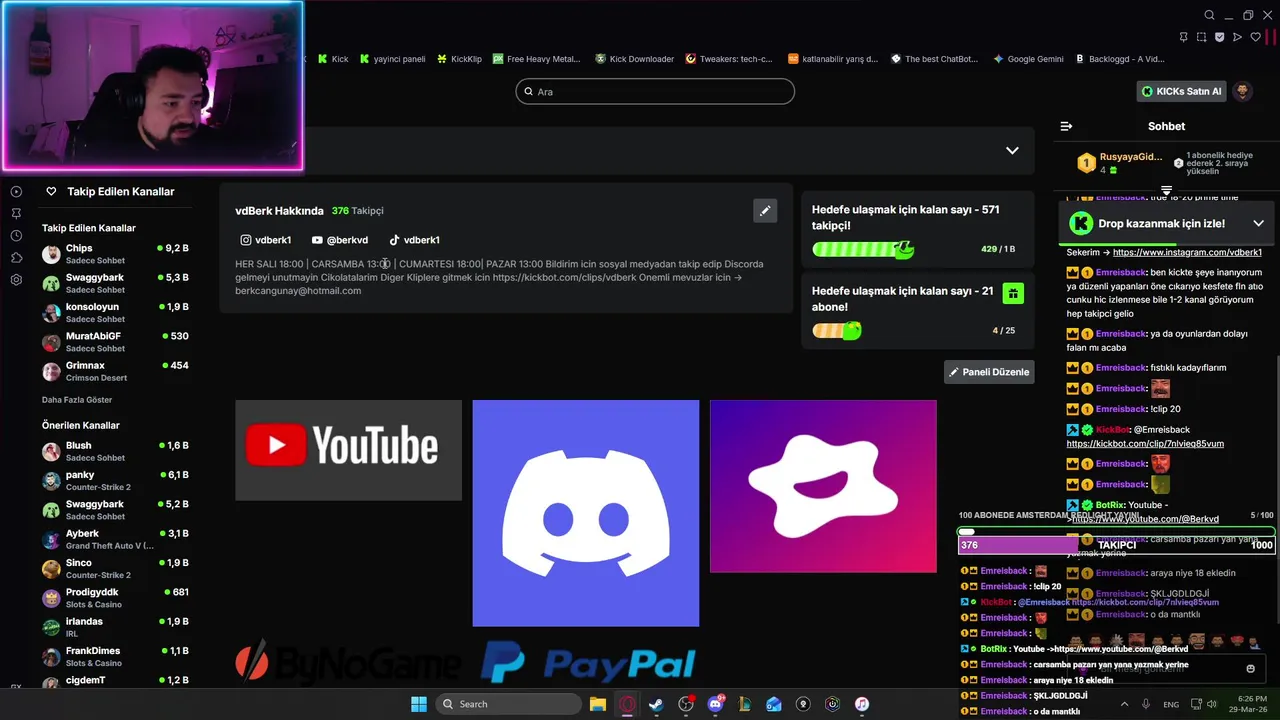This screenshot has width=1280, height=720.
Task: Open the play icon in the left sidebar
Action: click(16, 191)
